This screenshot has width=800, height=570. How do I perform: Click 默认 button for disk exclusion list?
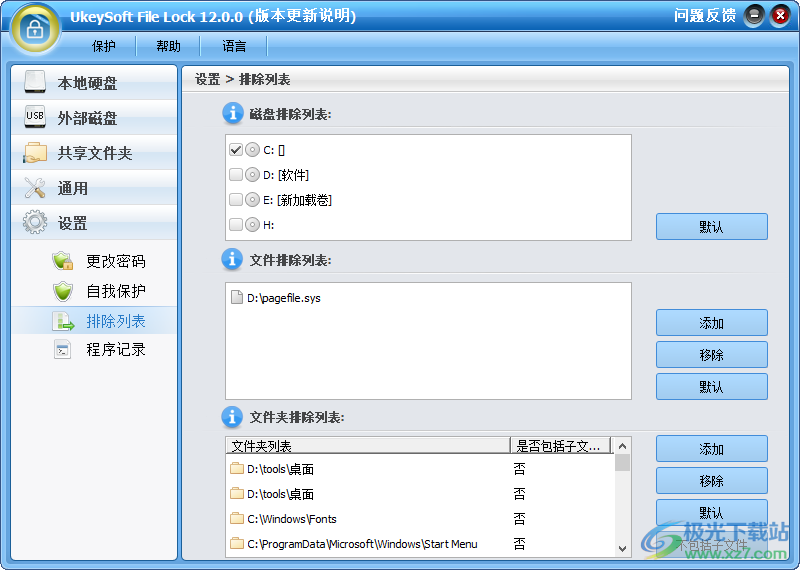click(712, 227)
